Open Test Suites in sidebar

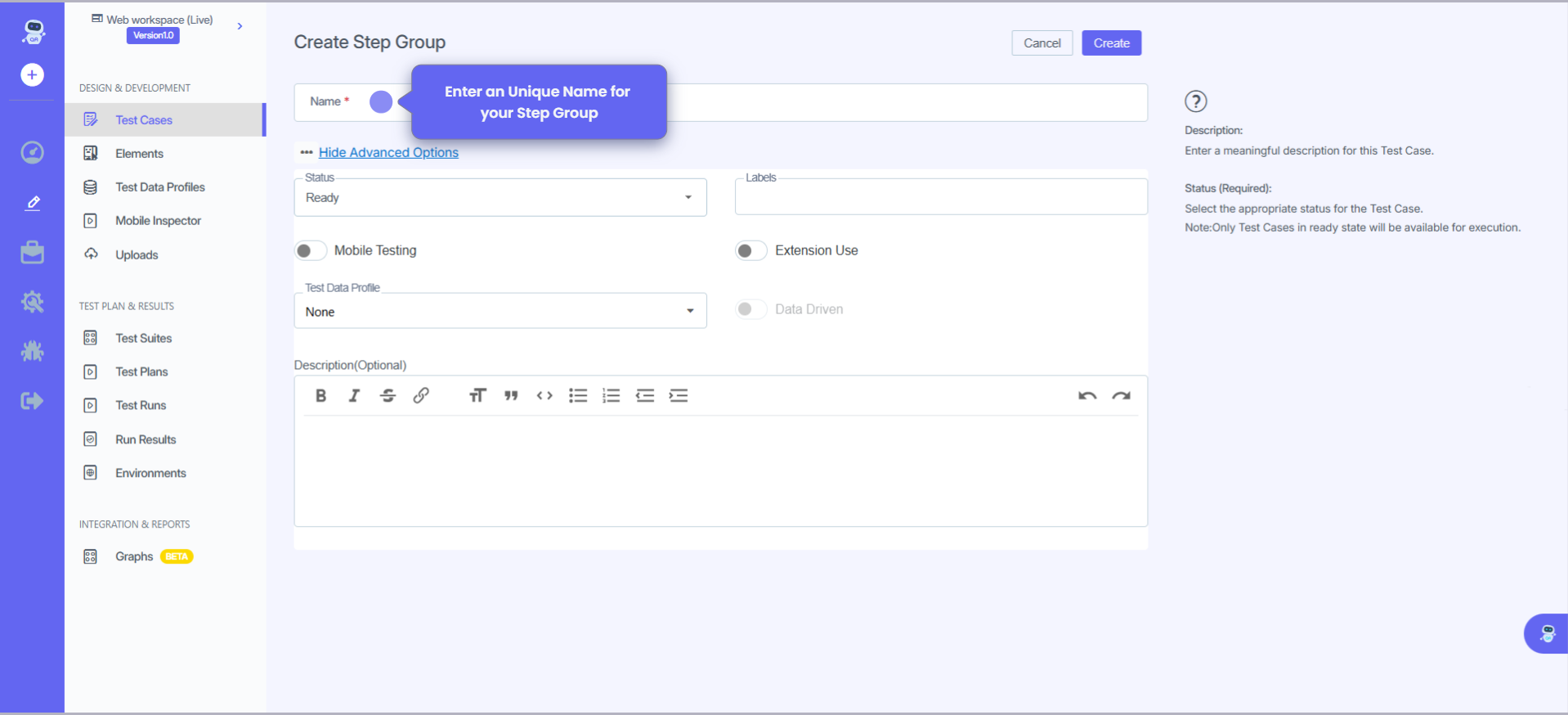click(x=143, y=338)
